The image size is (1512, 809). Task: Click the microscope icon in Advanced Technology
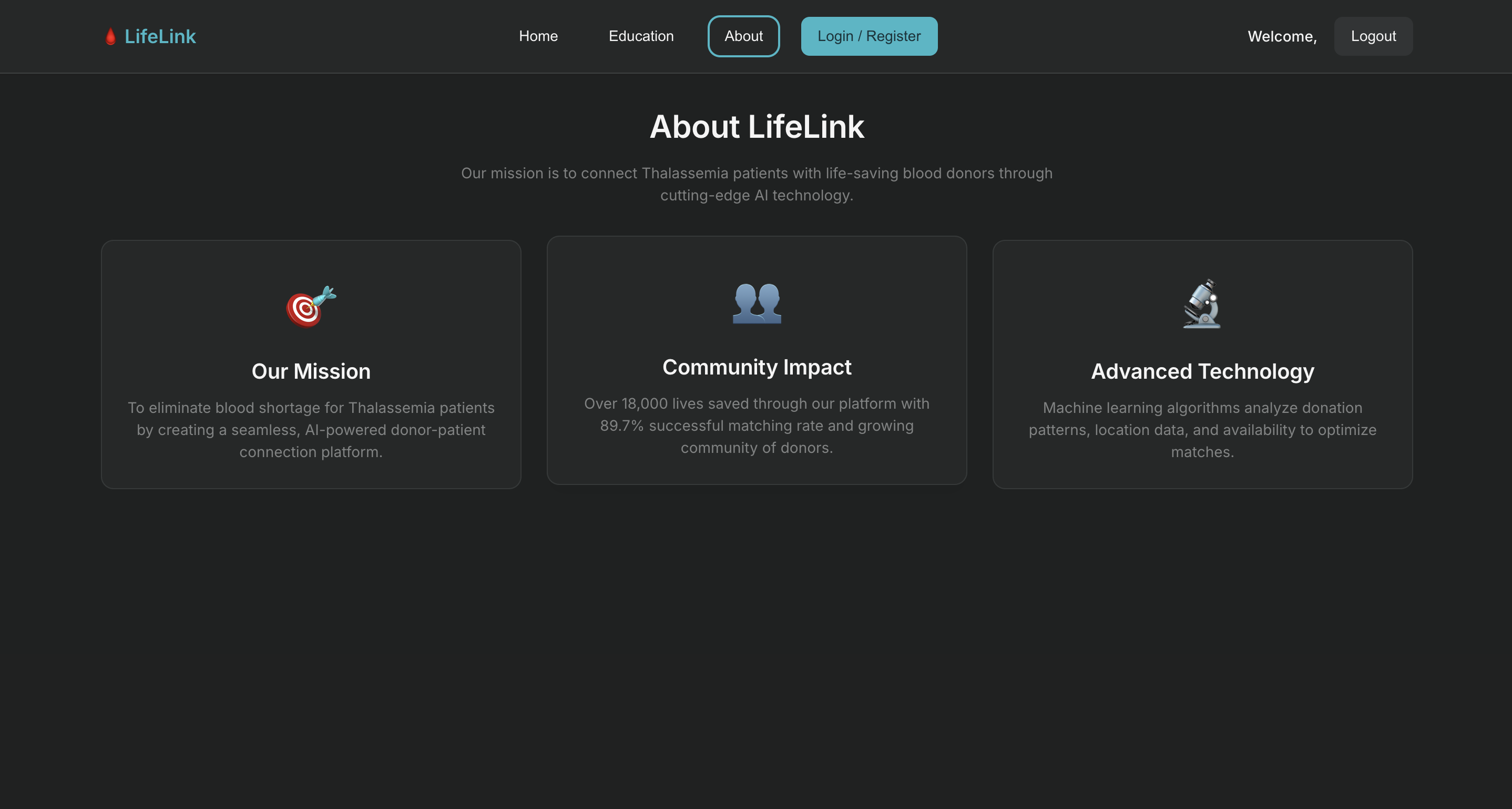[x=1201, y=304]
